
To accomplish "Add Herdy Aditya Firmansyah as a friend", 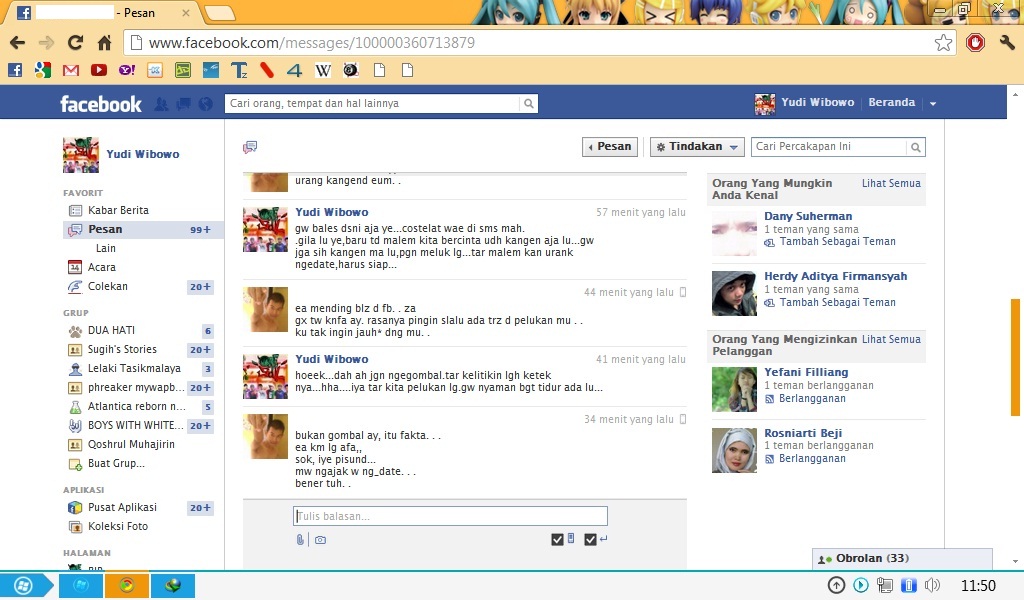I will tap(837, 302).
